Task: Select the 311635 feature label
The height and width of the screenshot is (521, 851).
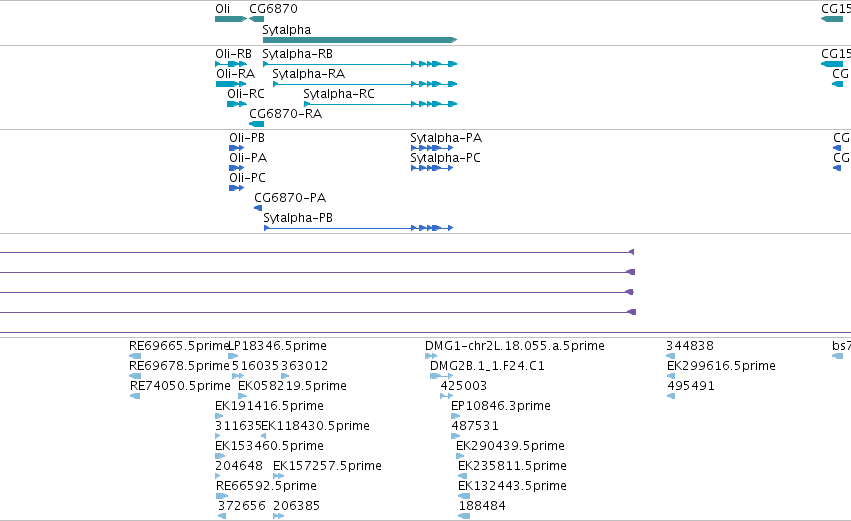Action: click(238, 427)
